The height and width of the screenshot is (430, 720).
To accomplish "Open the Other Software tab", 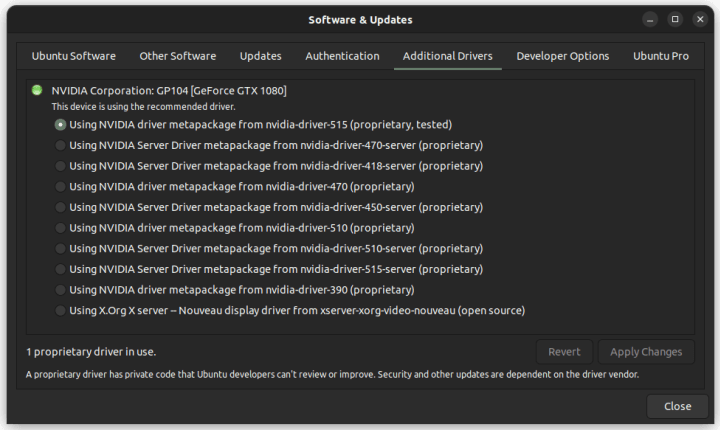I will 178,56.
